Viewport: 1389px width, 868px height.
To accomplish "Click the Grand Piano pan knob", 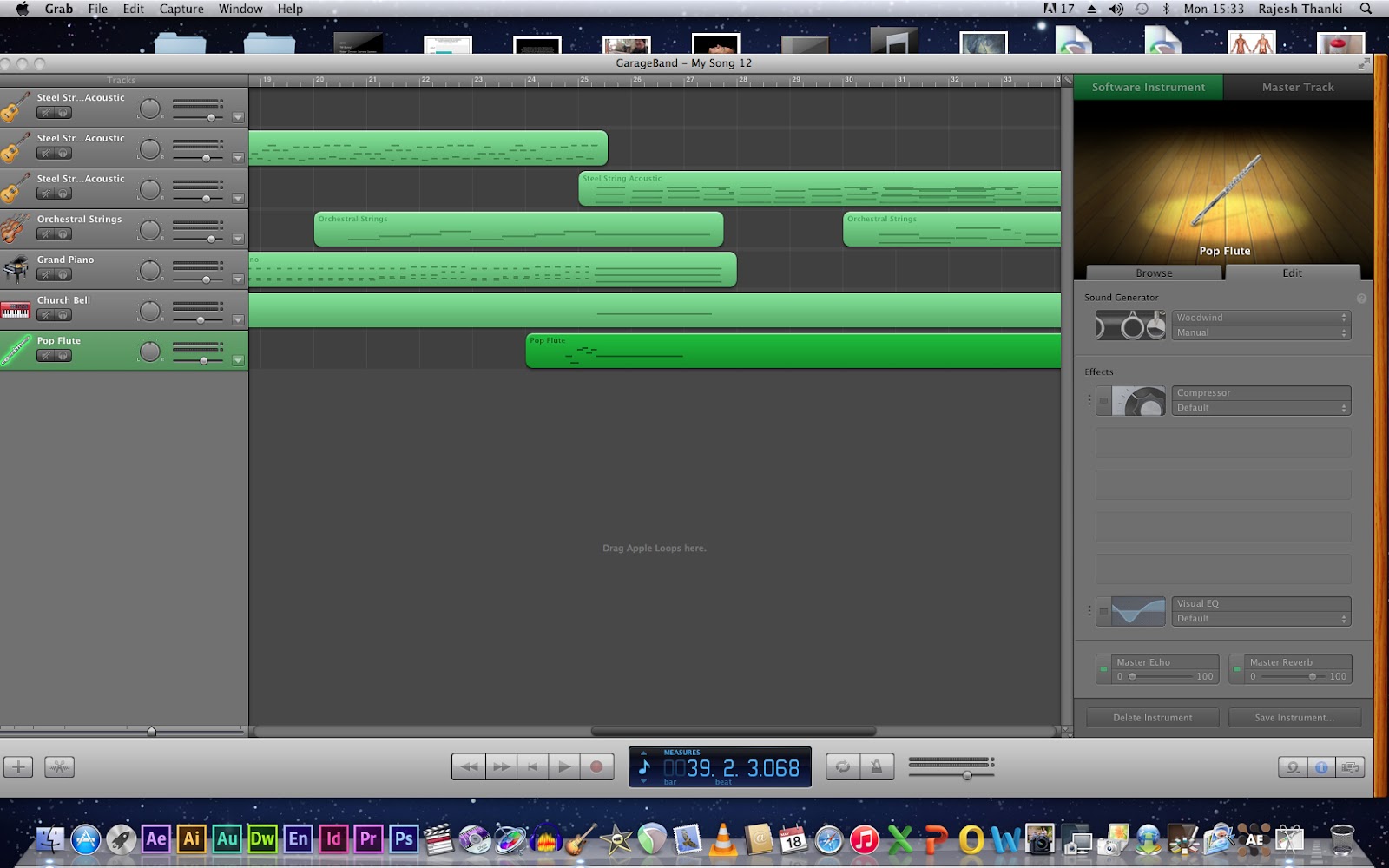I will 150,271.
